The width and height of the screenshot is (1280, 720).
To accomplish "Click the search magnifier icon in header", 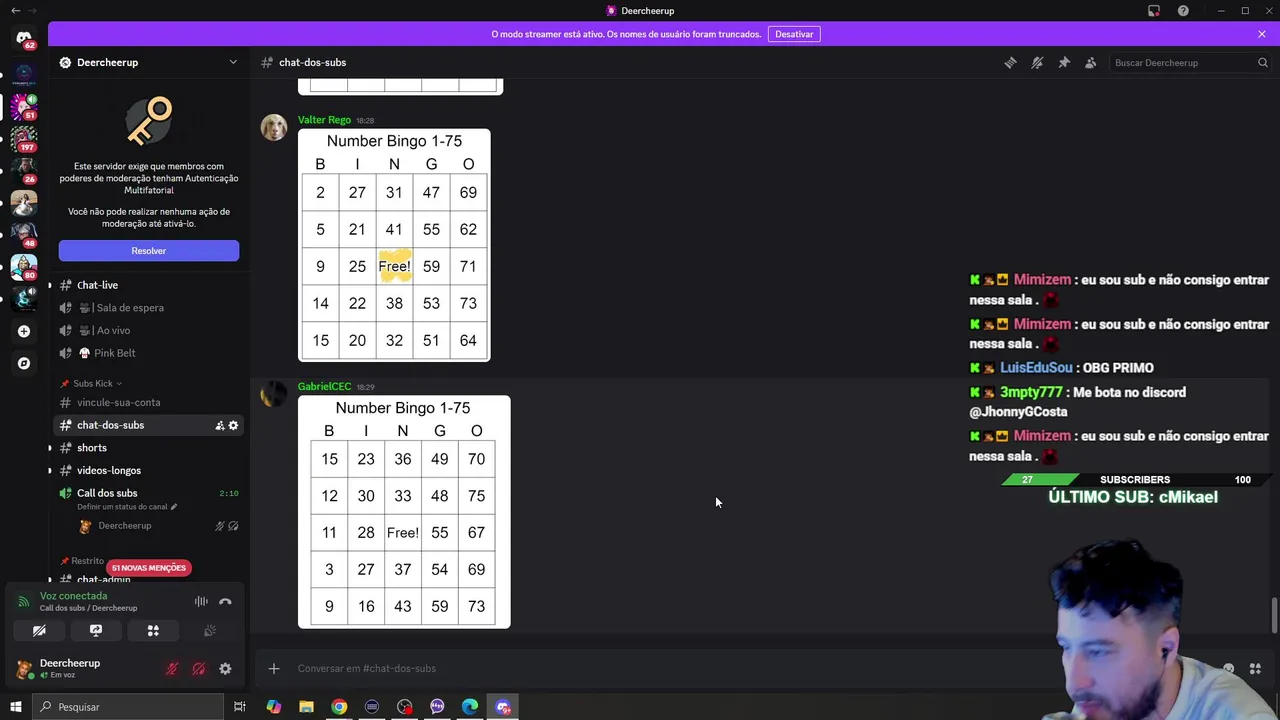I will [x=1262, y=62].
